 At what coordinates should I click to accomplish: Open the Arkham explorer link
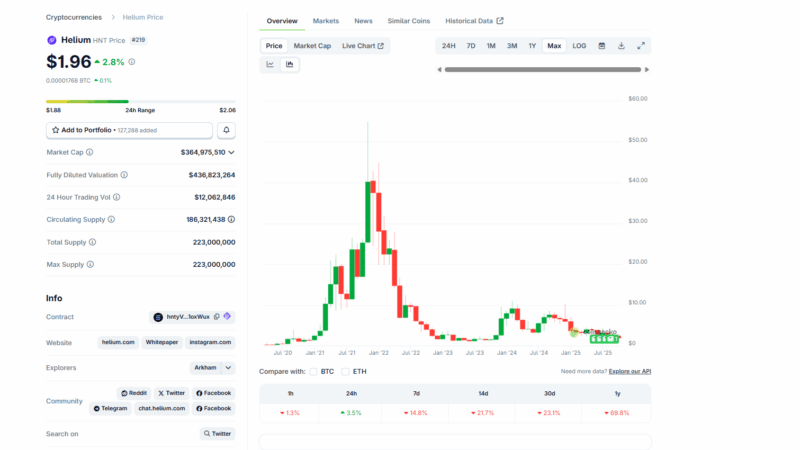(x=205, y=367)
